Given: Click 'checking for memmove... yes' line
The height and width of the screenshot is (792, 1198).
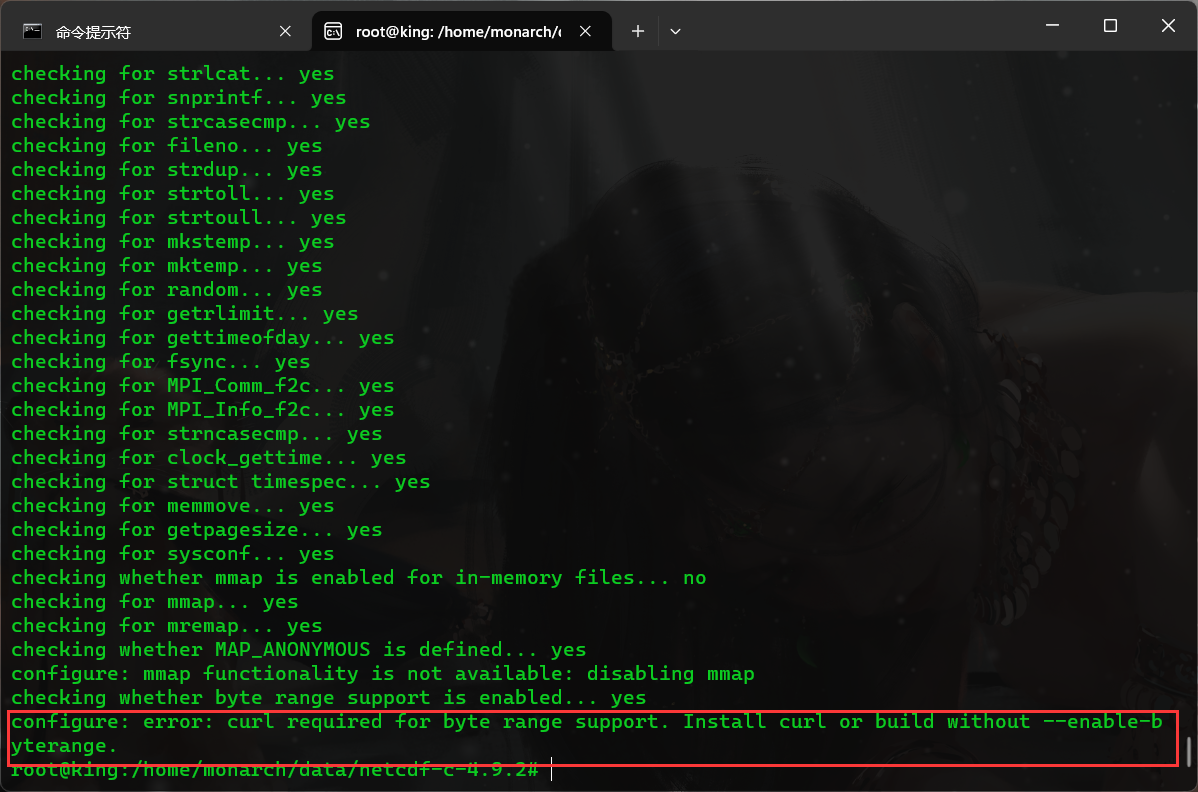Looking at the screenshot, I should (173, 506).
